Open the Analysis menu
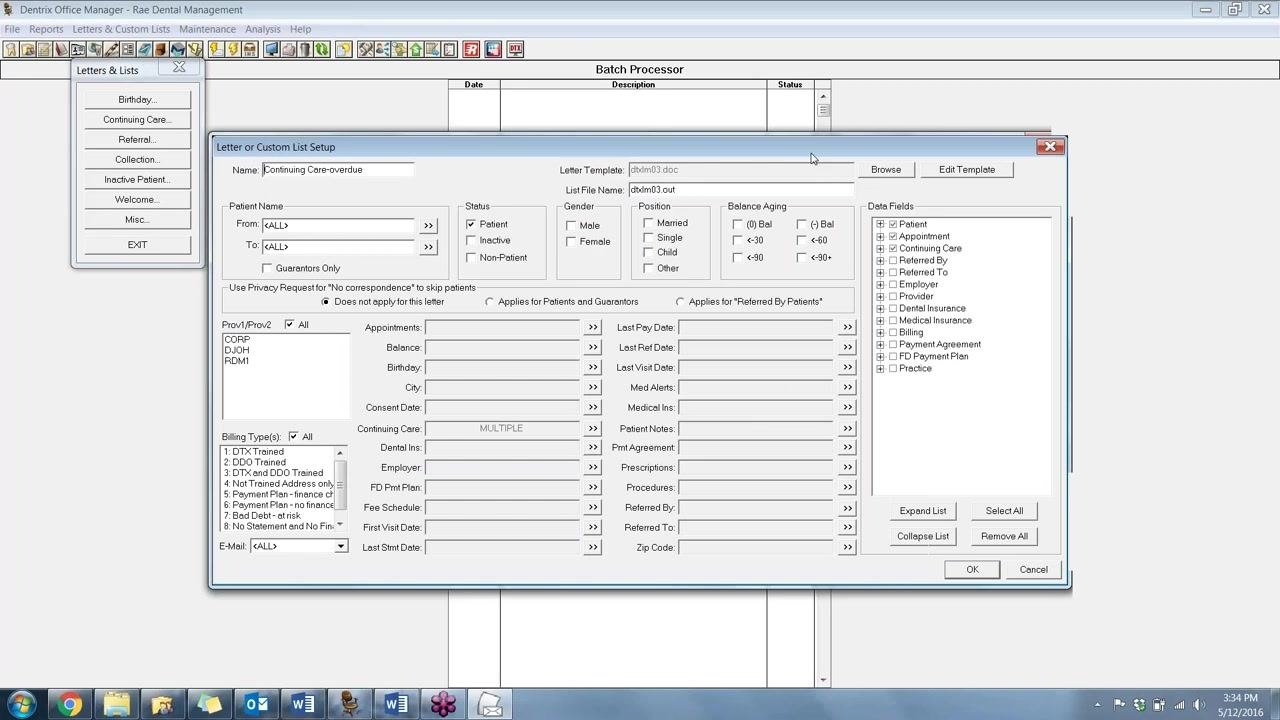This screenshot has height=720, width=1280. (263, 29)
